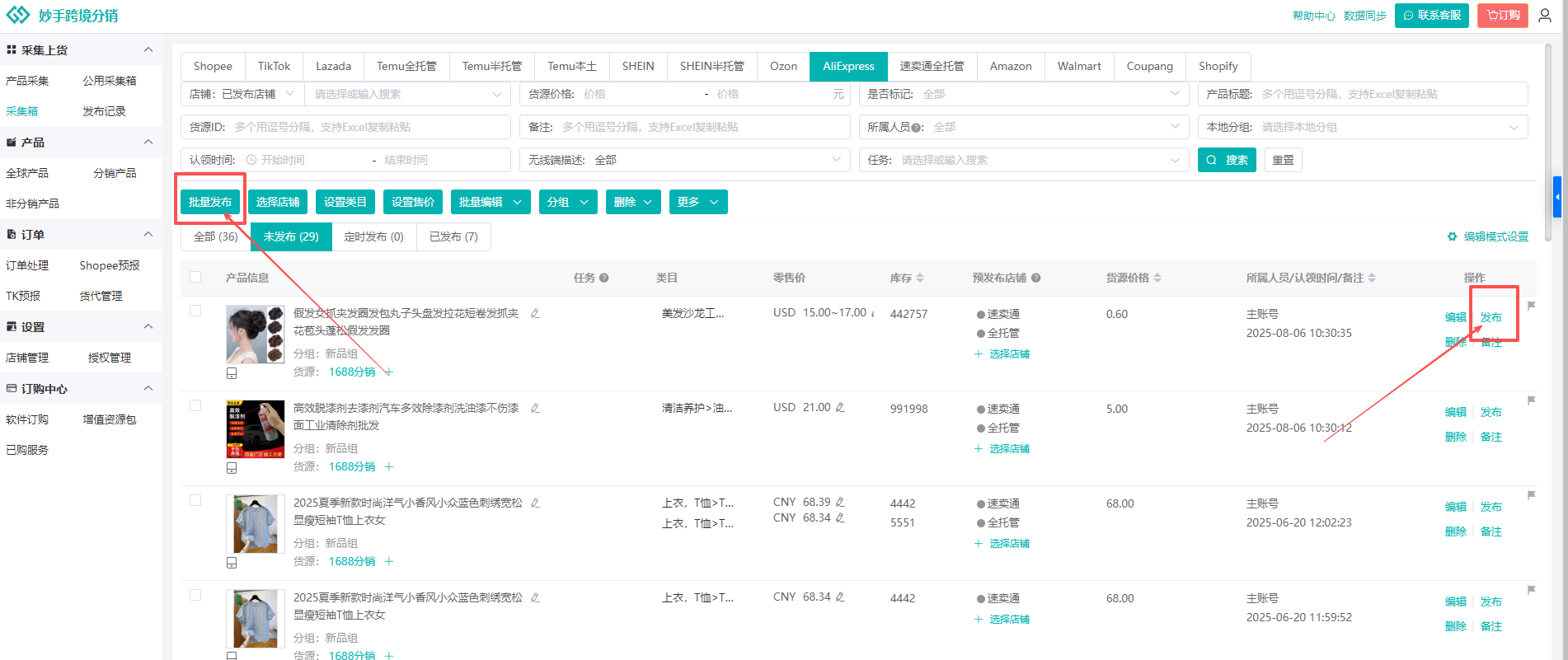Screen dimensions: 1568x660
Task: Select the paint remover product checkbox
Action: (x=195, y=406)
